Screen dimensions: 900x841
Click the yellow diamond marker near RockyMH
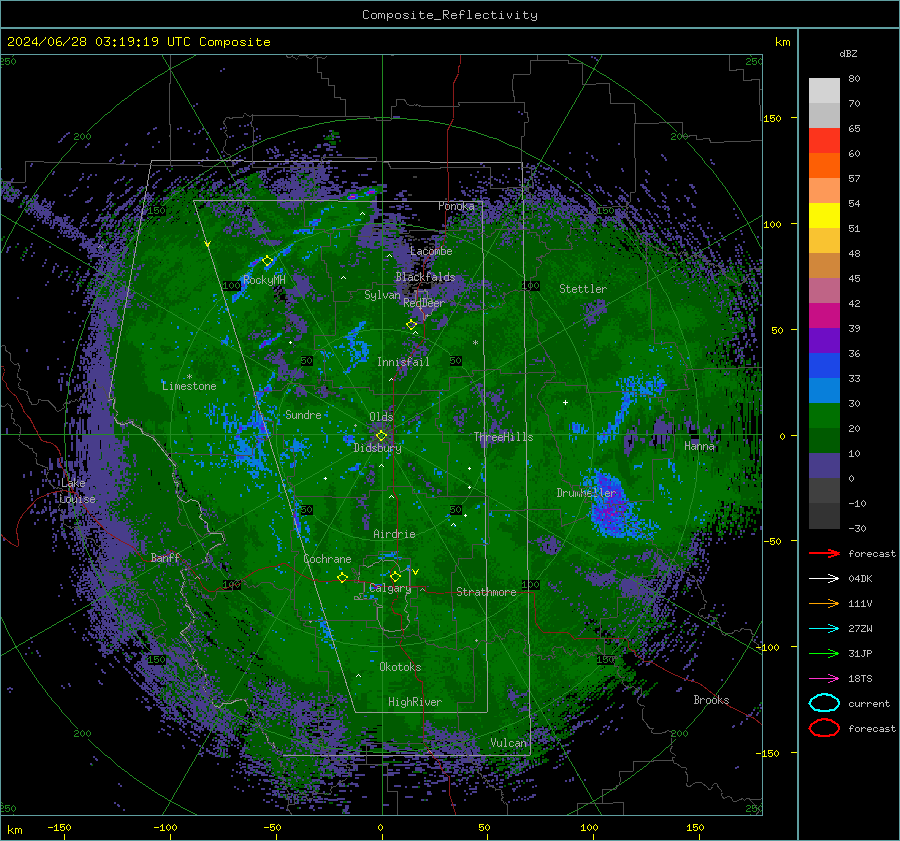click(x=267, y=261)
